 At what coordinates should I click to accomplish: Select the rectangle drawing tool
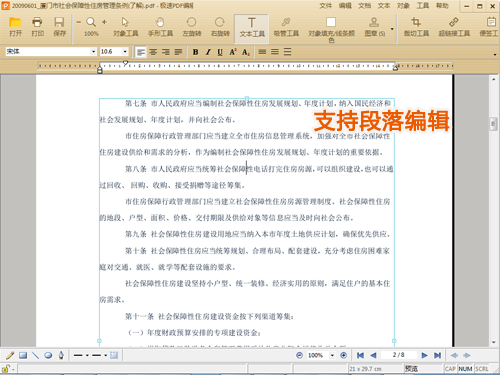pyautogui.click(x=23, y=355)
